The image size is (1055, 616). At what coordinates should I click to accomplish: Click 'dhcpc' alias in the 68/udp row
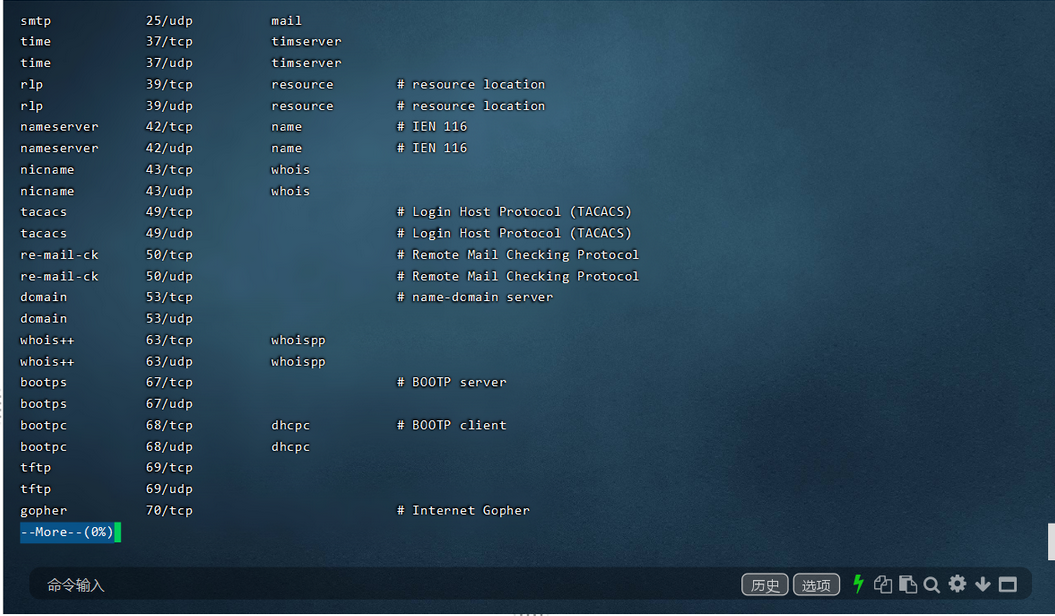pos(291,447)
